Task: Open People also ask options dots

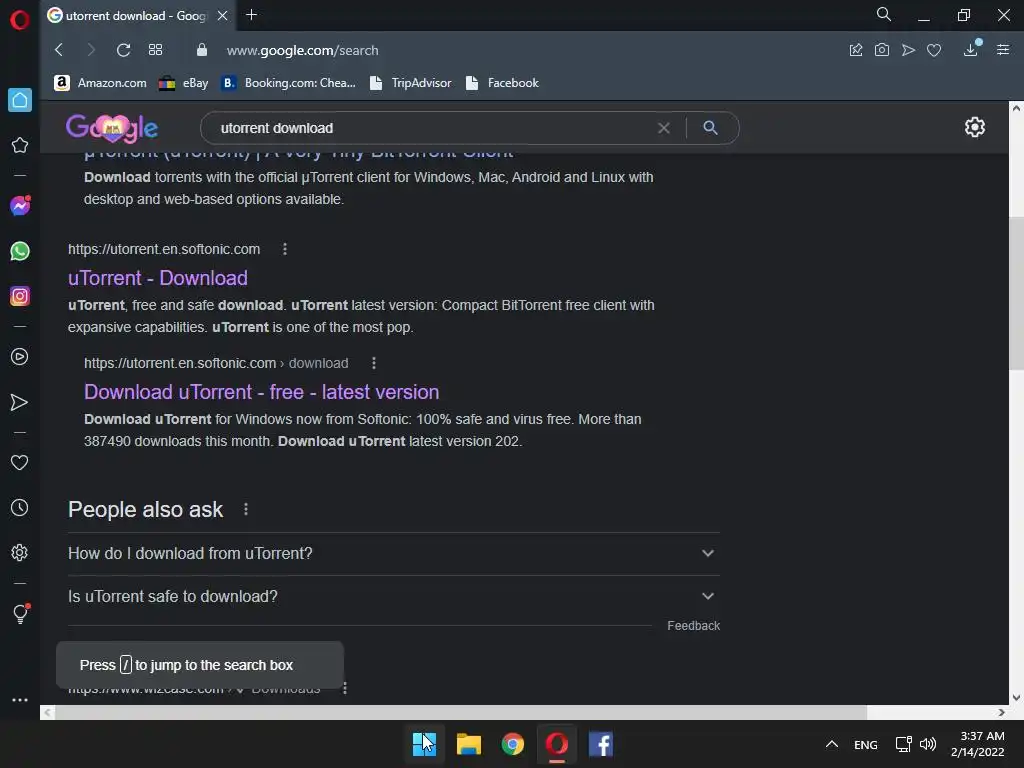Action: 246,509
